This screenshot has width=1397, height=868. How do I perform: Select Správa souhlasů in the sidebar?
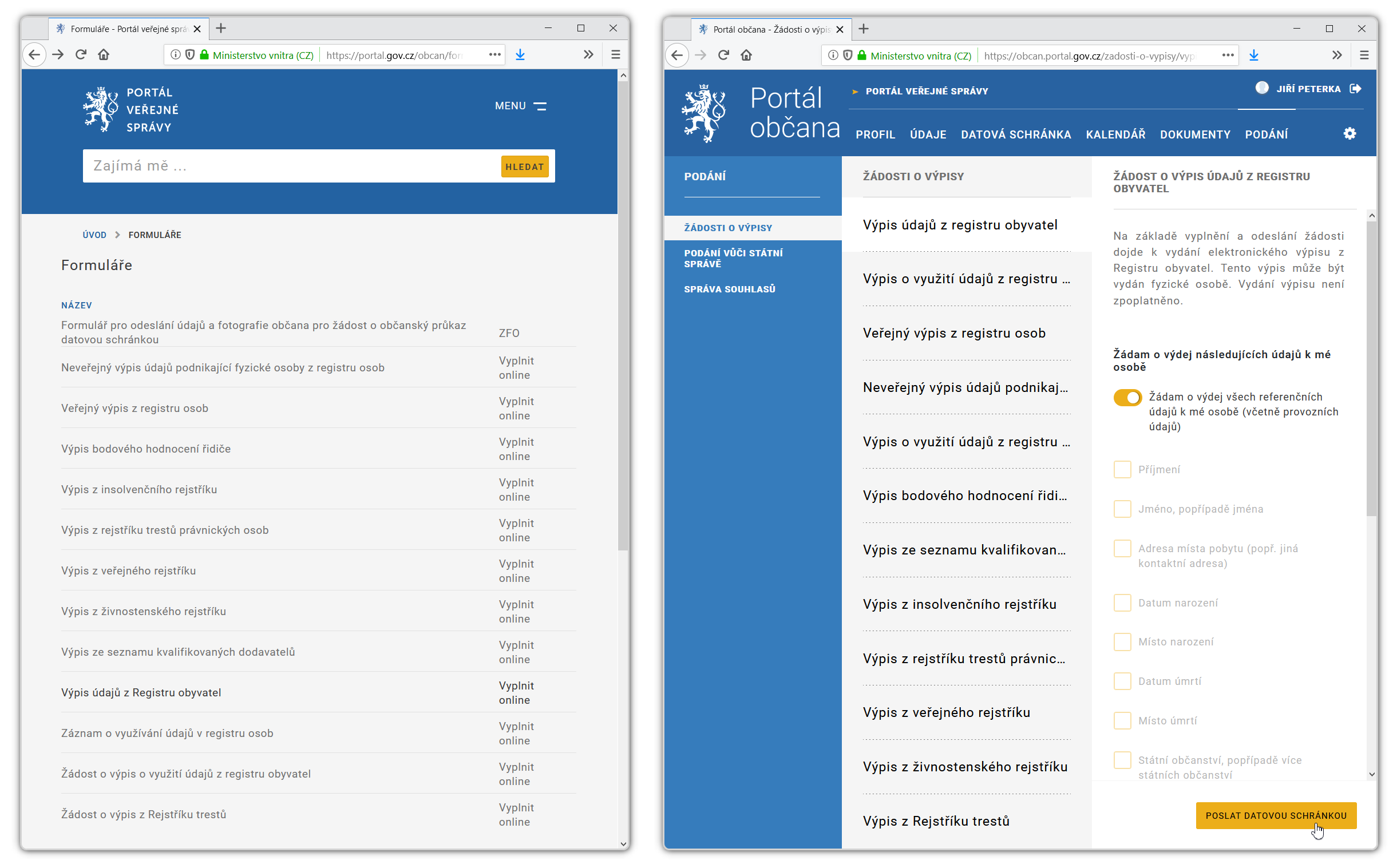coord(729,290)
